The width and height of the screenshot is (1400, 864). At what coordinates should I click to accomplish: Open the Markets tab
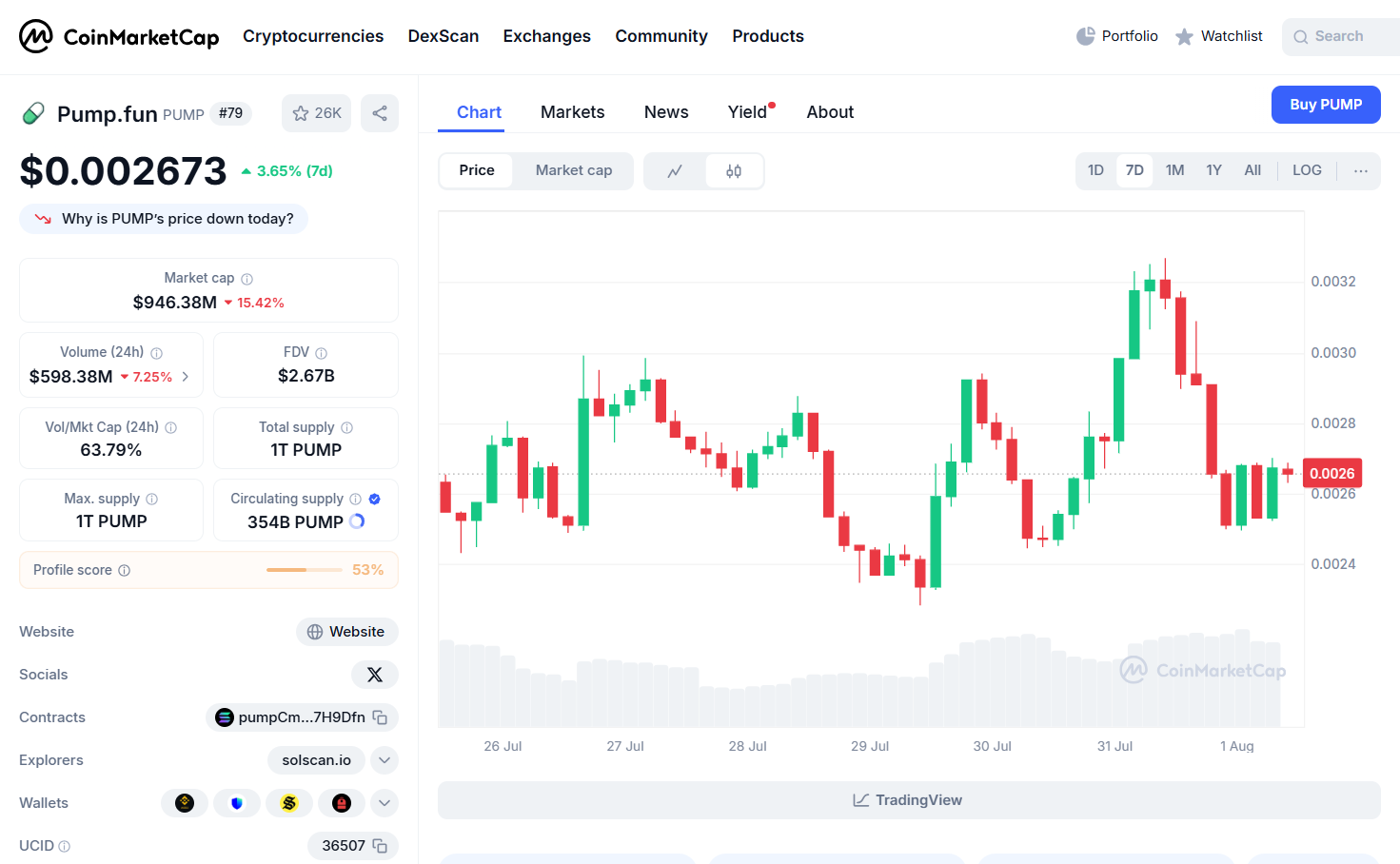573,112
